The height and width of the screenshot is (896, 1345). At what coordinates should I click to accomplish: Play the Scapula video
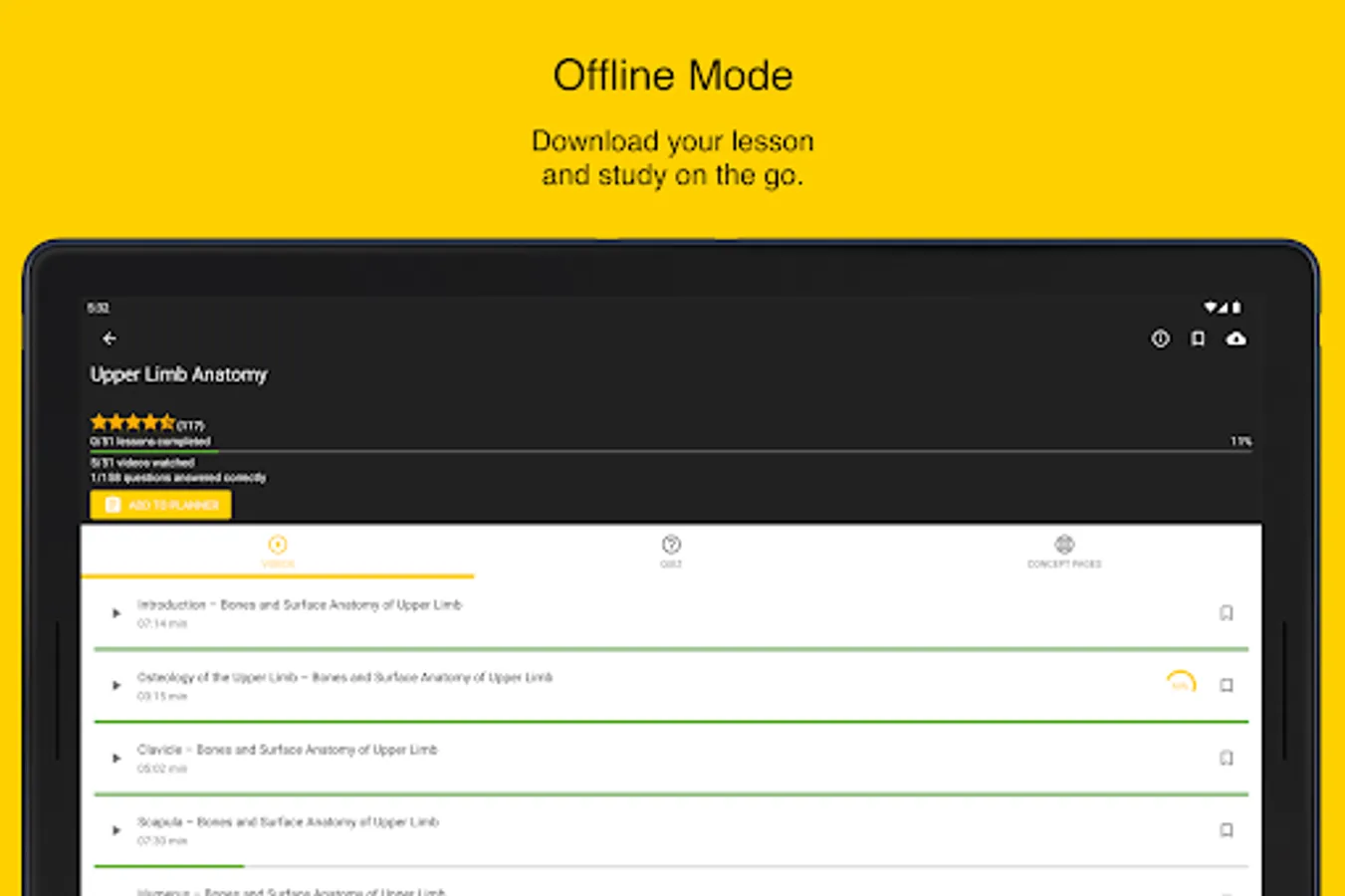coord(115,831)
